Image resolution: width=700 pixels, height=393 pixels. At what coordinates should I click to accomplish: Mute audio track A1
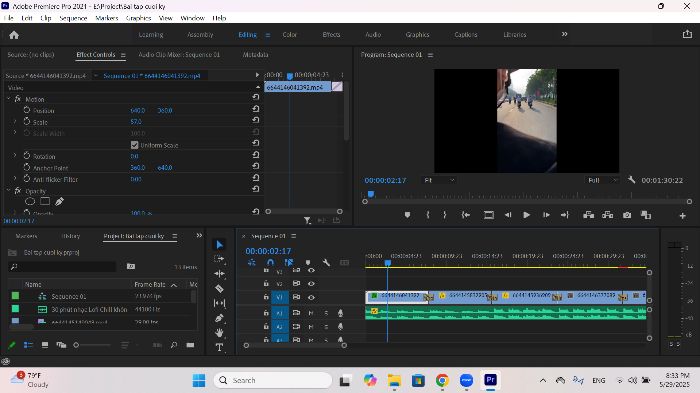pyautogui.click(x=311, y=313)
